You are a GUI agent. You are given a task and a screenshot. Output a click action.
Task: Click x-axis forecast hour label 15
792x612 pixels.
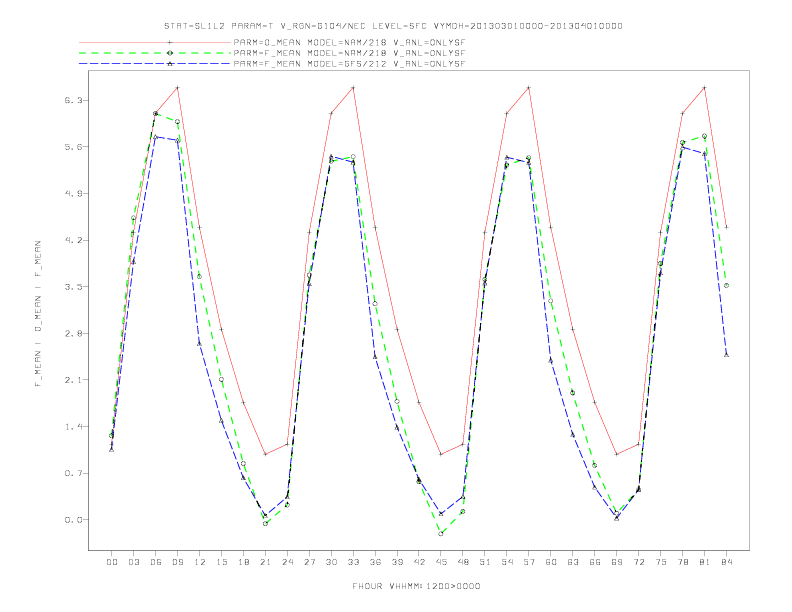click(221, 562)
